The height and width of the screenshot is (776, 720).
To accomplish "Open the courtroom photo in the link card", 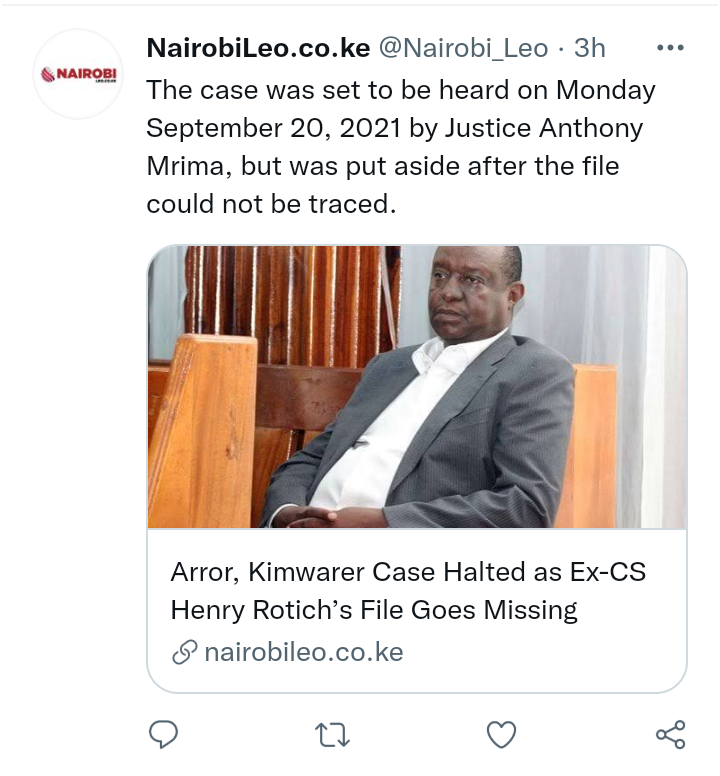I will (x=417, y=387).
